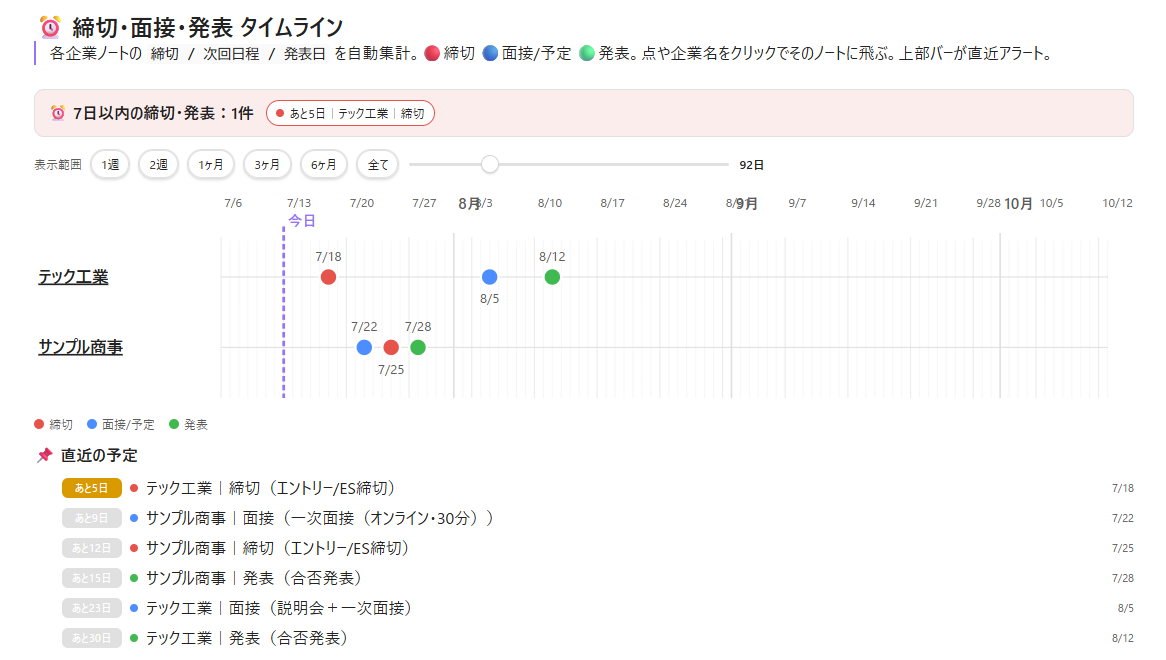Viewport: 1166px width, 660px height.
Task: Open the テック工業｜締切（エントリー/ES締切）schedule row
Action: 598,488
